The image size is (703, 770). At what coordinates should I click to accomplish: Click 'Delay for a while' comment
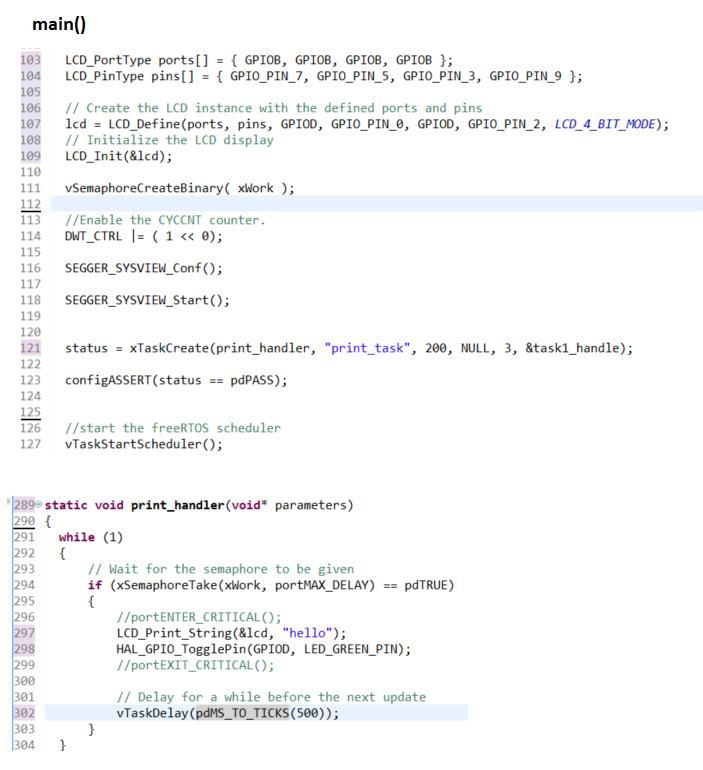coord(271,697)
